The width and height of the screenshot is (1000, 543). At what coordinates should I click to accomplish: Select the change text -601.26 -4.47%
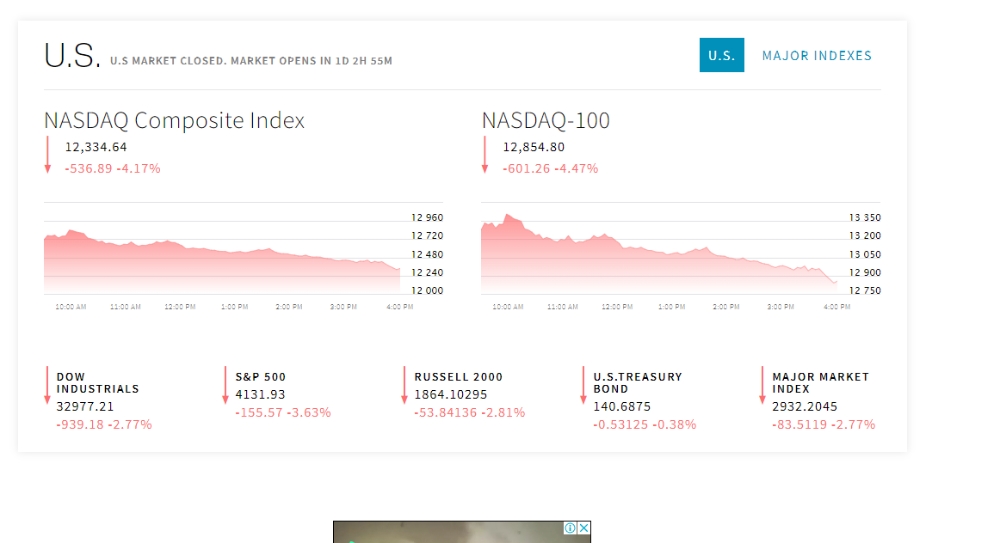550,168
